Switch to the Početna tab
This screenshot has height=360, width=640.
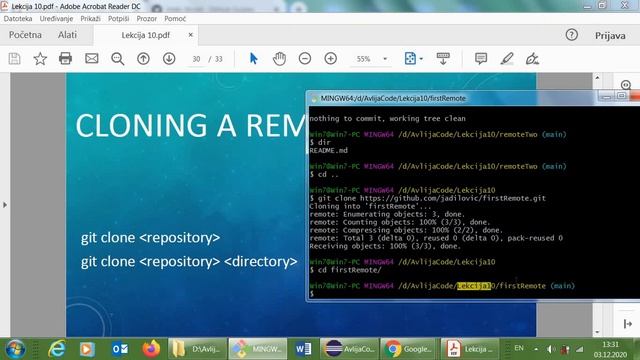click(25, 35)
